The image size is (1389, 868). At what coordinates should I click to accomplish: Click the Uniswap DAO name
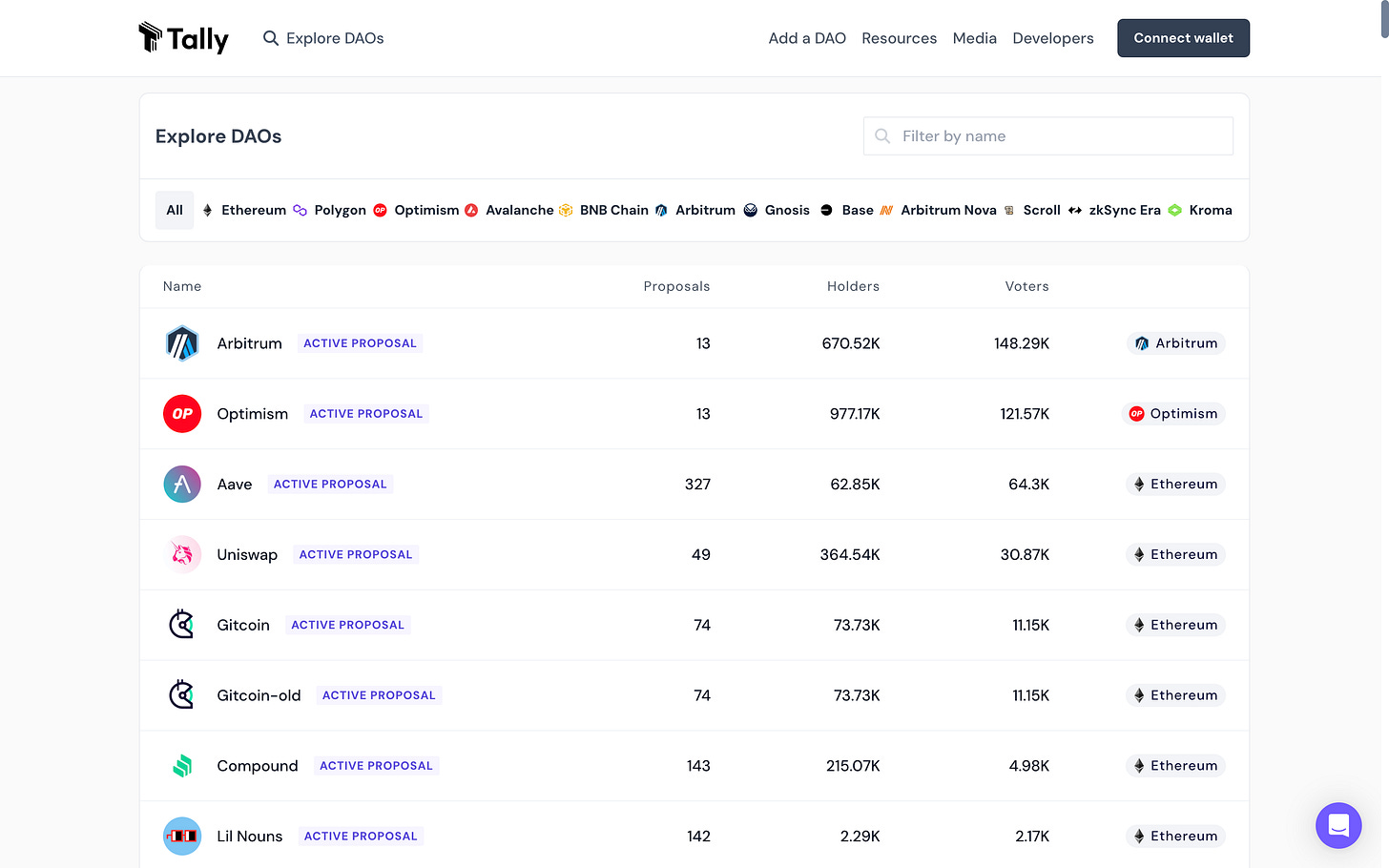247,555
